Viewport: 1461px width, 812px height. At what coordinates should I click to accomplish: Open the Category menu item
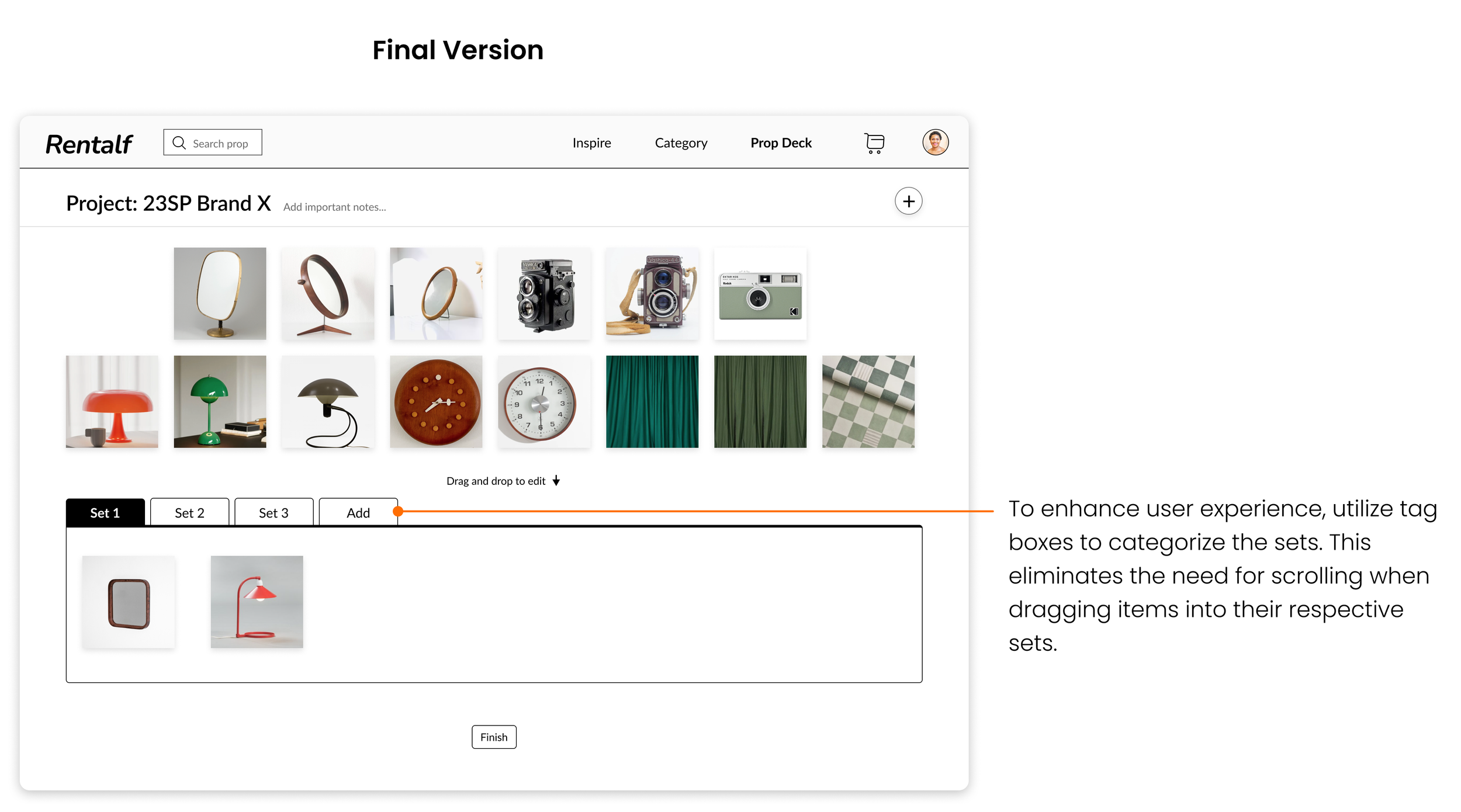(x=681, y=143)
